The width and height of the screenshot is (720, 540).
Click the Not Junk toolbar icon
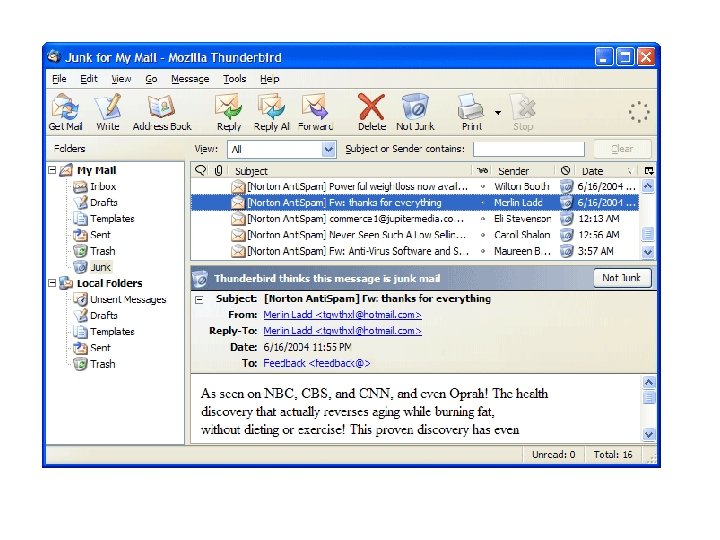pyautogui.click(x=415, y=112)
